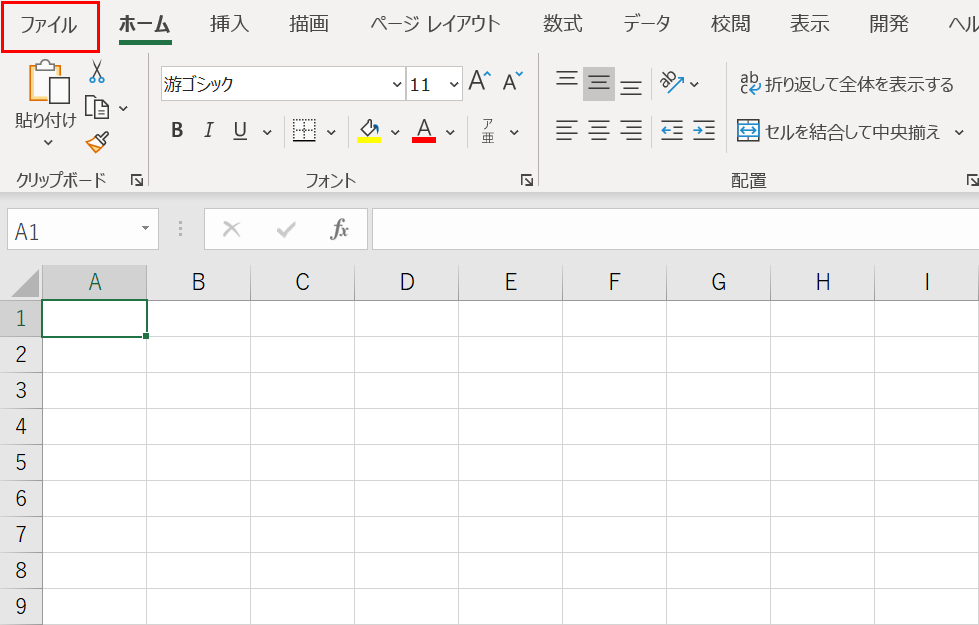Switch to the 数式 ribbon tab

(562, 24)
